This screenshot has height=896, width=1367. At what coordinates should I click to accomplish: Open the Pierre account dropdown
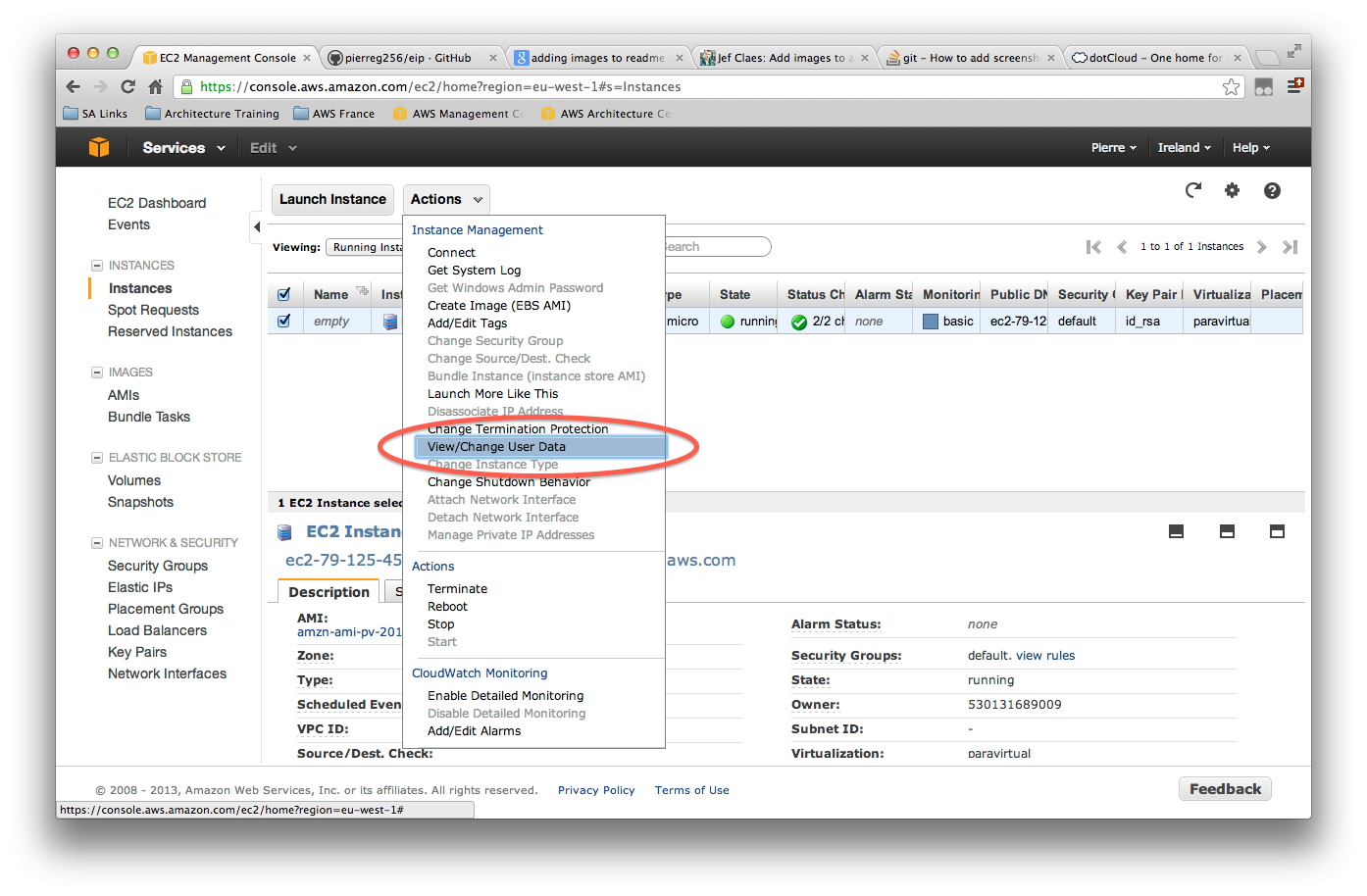(1114, 148)
